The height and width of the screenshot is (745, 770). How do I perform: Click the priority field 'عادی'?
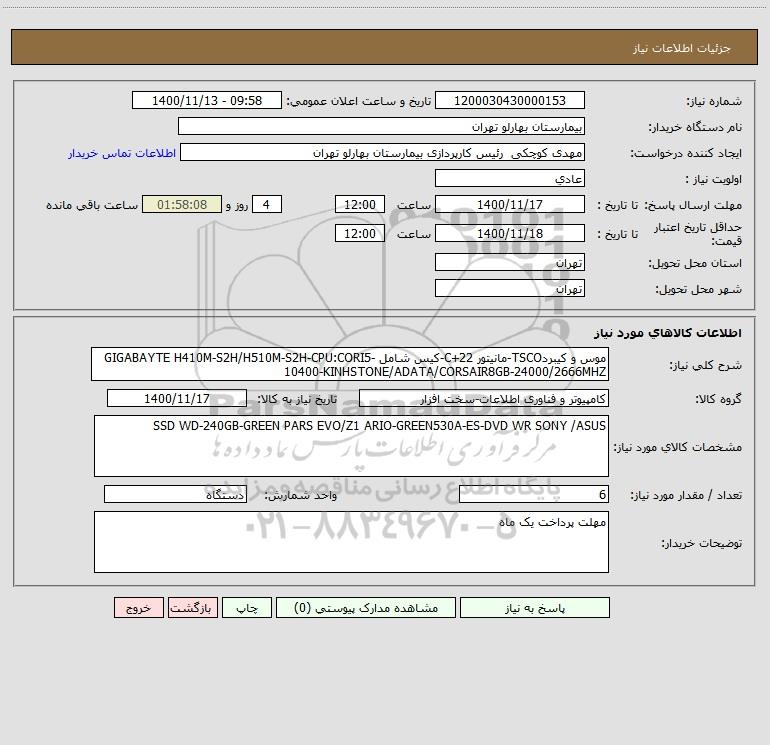[x=510, y=179]
